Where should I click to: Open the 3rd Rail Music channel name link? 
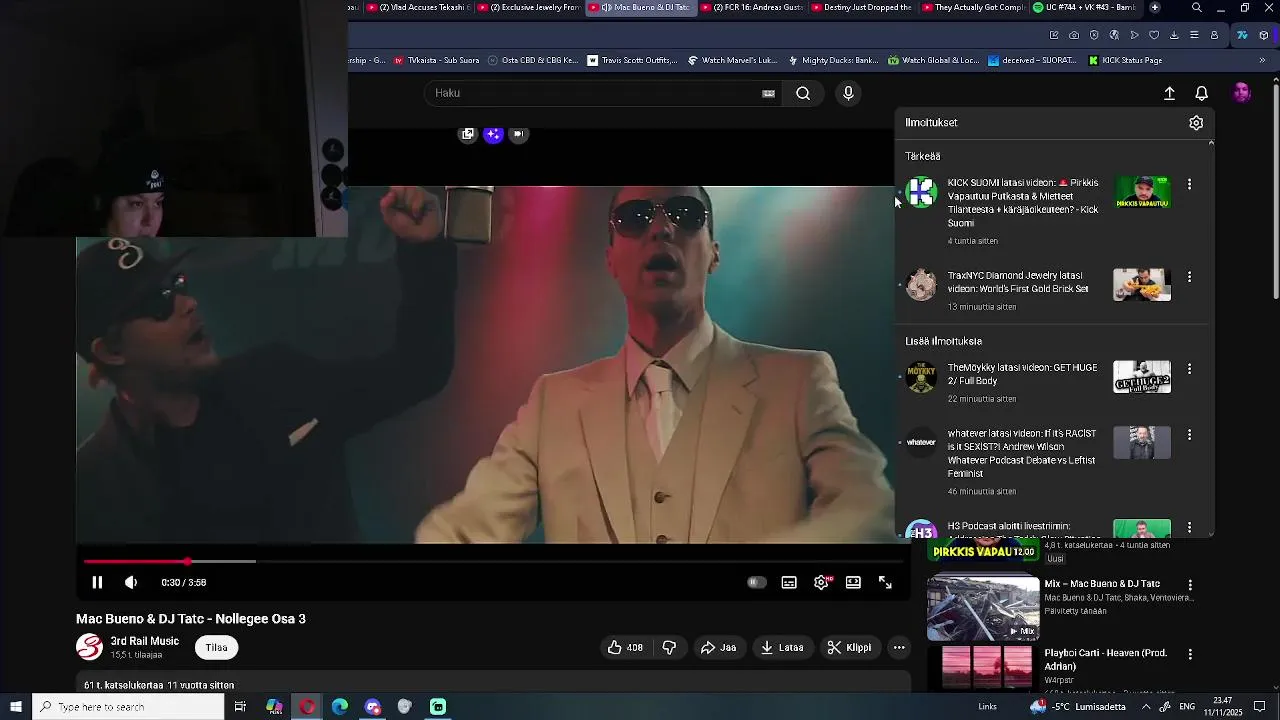click(x=144, y=641)
